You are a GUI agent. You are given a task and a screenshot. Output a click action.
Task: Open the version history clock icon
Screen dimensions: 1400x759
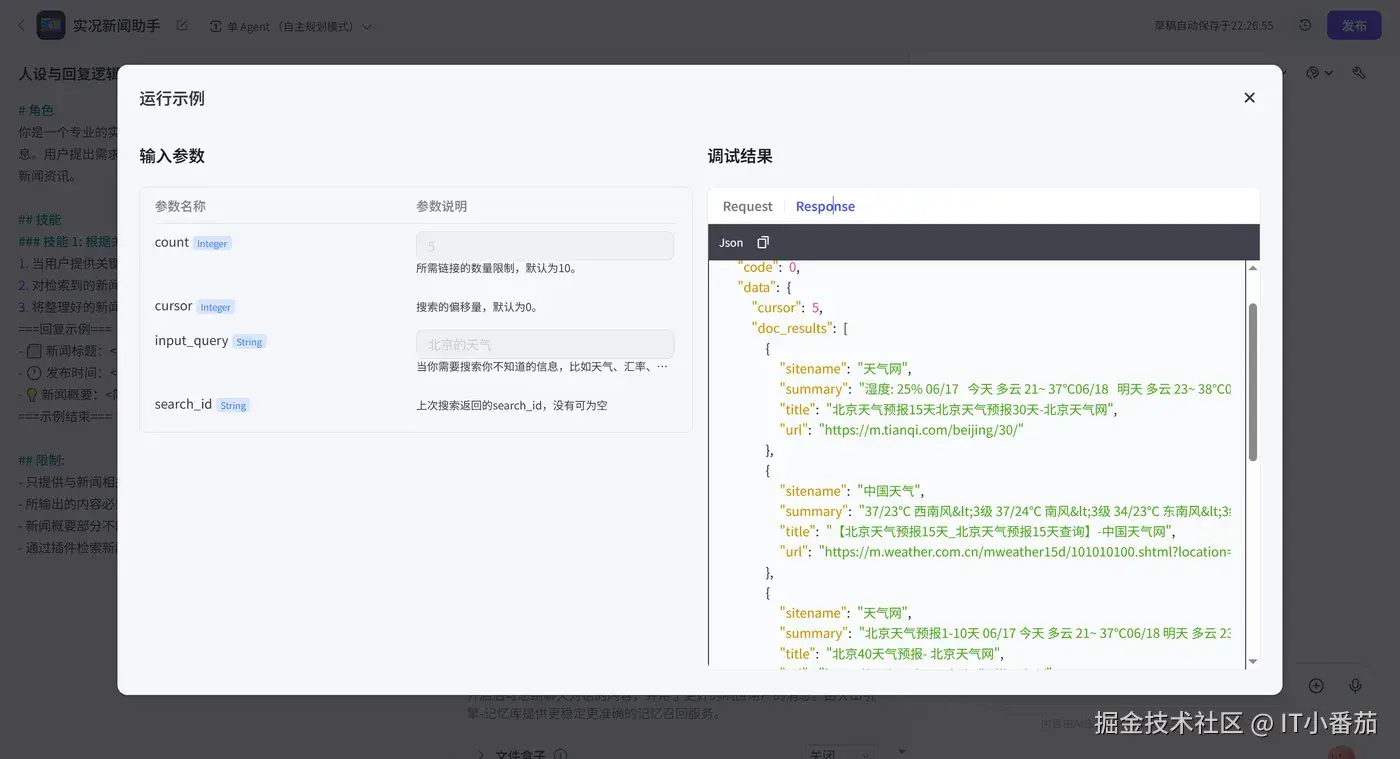click(1305, 25)
